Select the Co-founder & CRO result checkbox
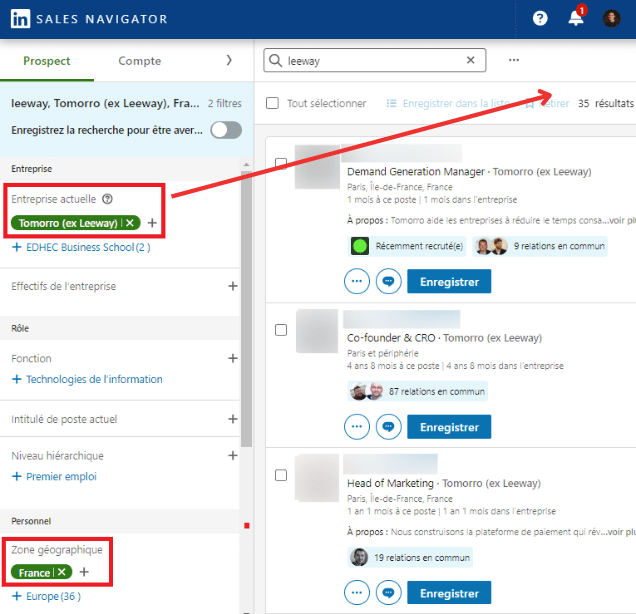The width and height of the screenshot is (636, 614). pyautogui.click(x=281, y=330)
